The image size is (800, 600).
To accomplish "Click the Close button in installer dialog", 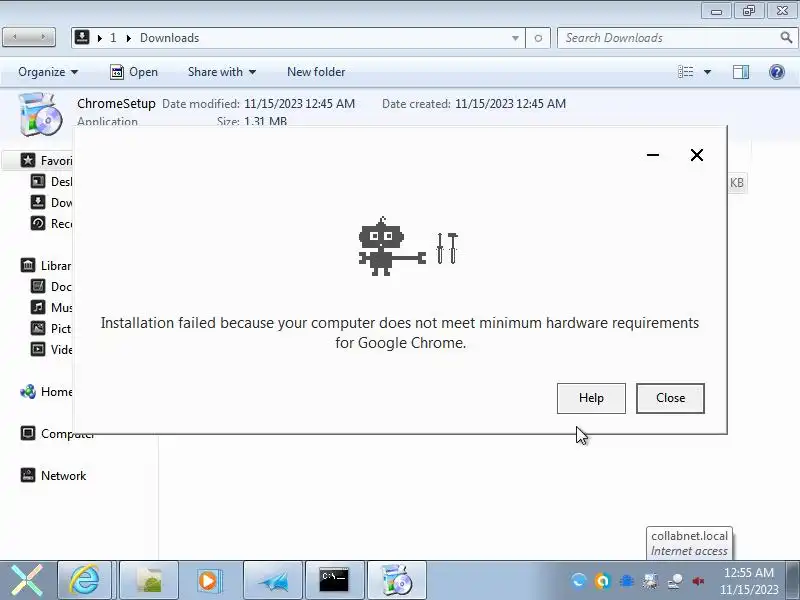I will [x=670, y=398].
